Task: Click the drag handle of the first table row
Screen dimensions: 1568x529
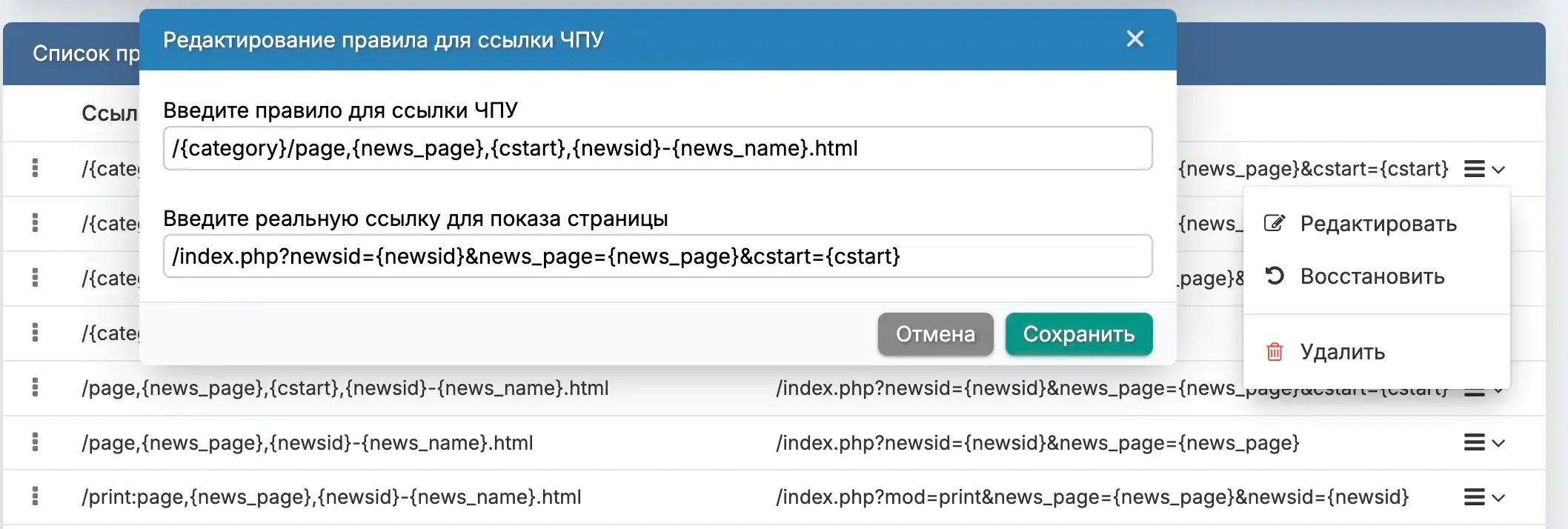Action: [x=35, y=168]
